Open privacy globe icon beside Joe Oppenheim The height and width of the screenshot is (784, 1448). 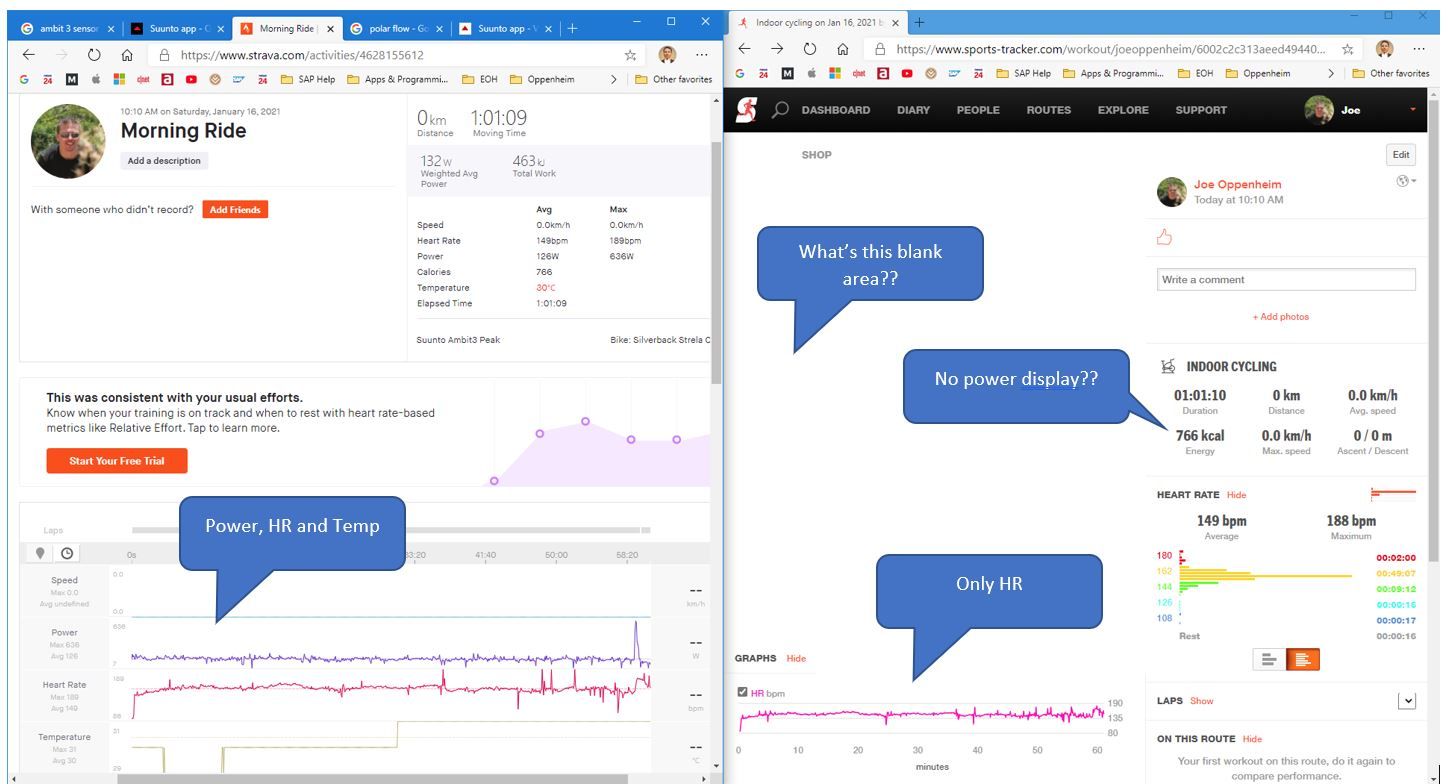1405,181
